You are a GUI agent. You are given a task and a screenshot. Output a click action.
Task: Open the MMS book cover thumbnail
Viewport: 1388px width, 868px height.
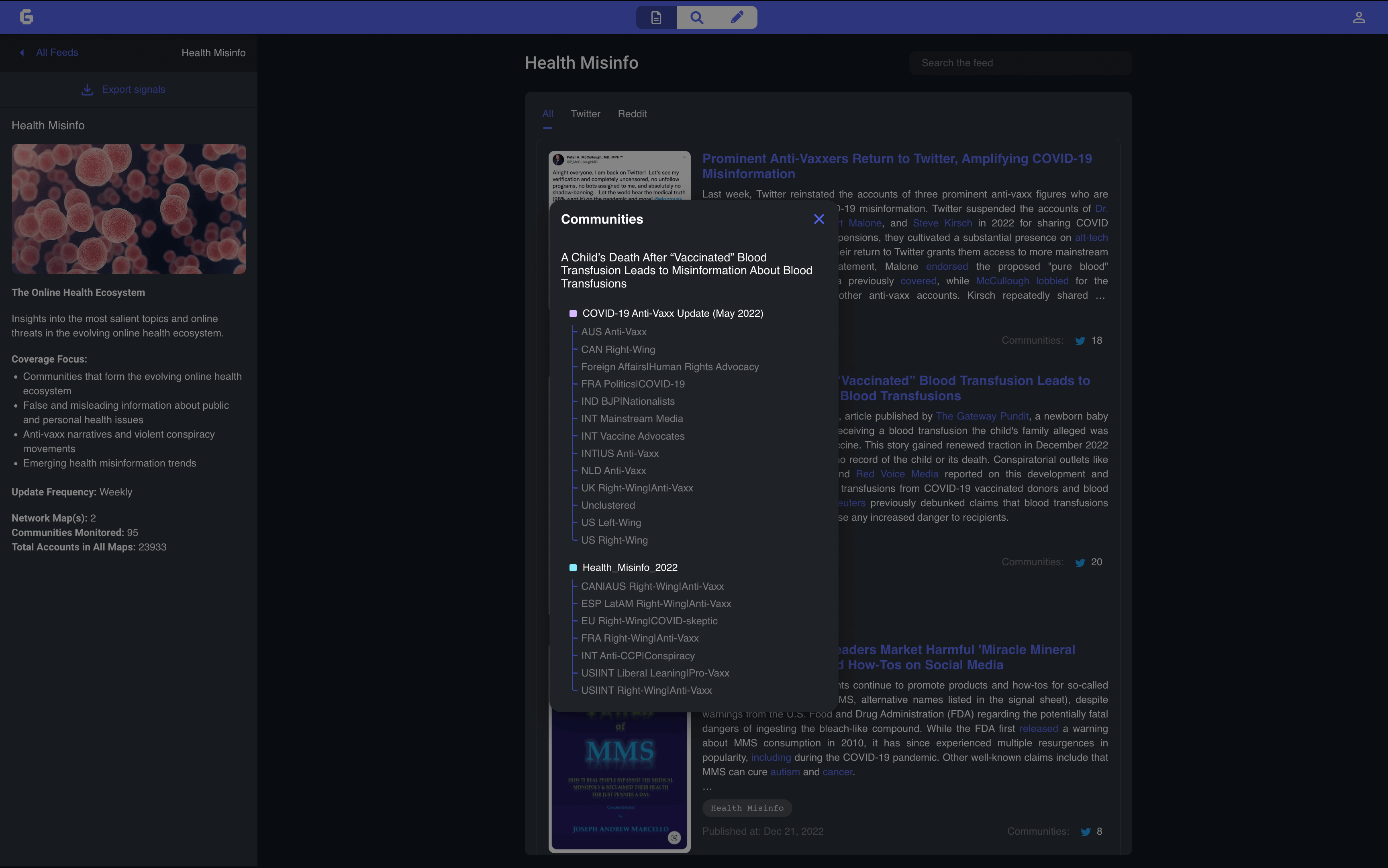pos(619,783)
